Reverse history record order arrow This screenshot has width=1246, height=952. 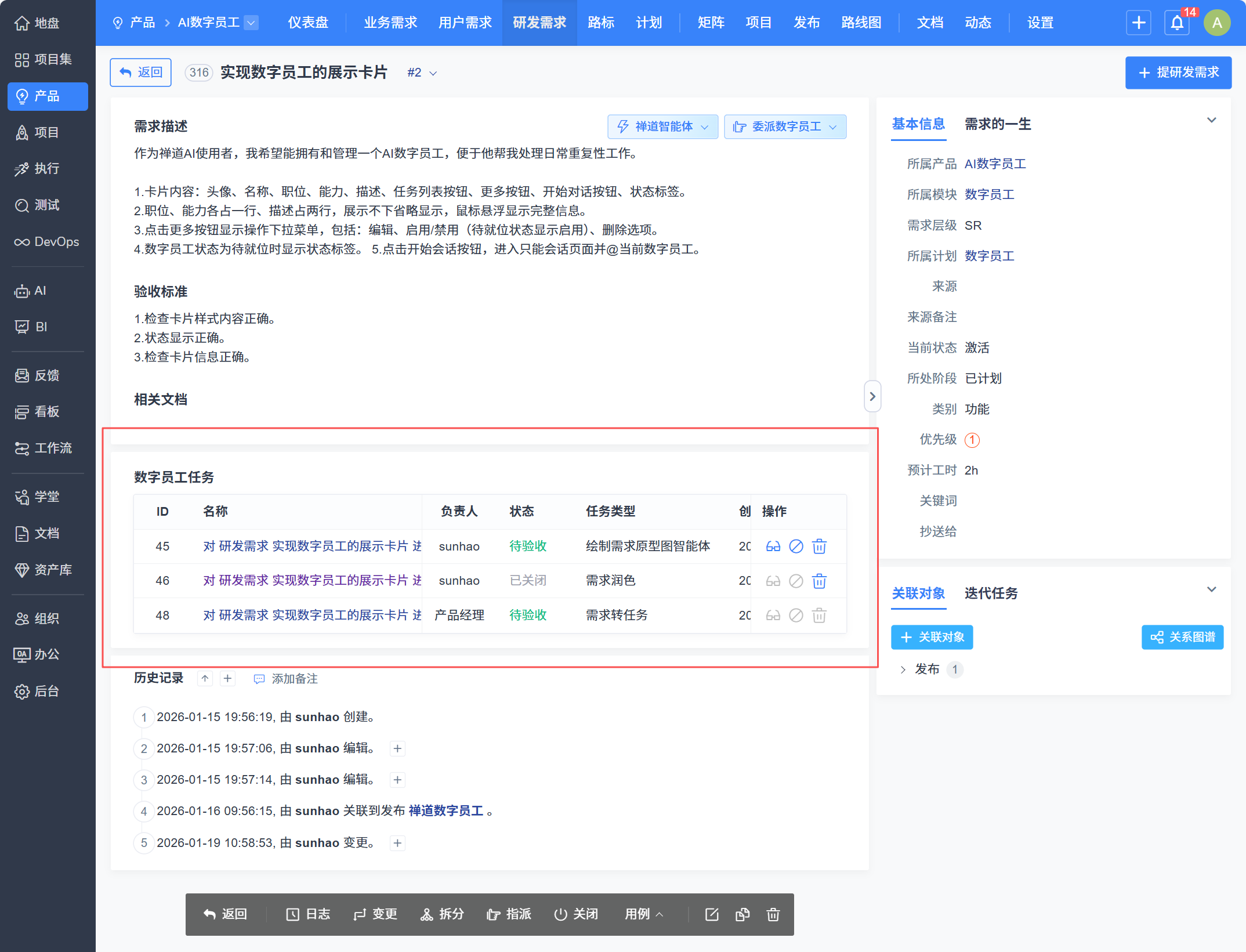click(x=205, y=678)
